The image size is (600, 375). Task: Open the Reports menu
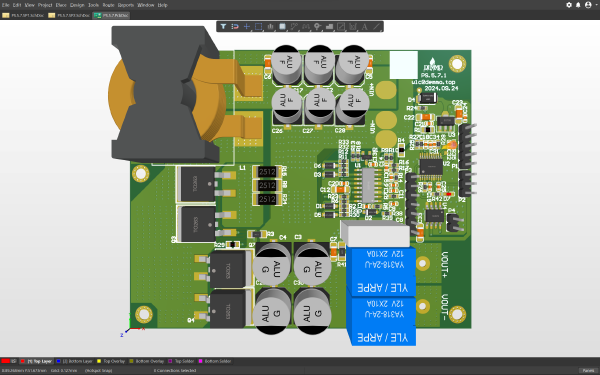[126, 5]
